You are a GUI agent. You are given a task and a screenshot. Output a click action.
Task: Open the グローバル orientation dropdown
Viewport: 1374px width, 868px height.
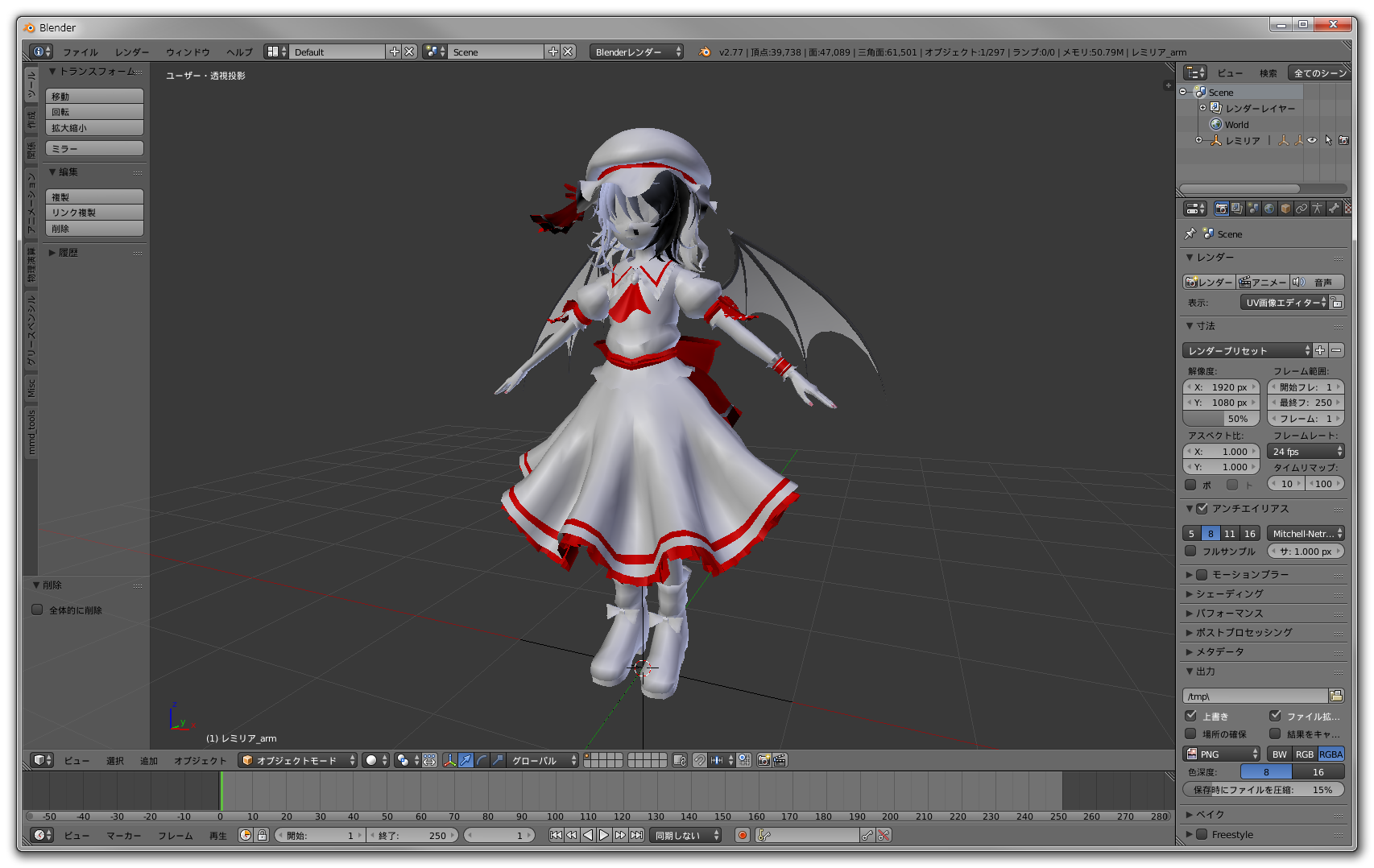point(543,760)
